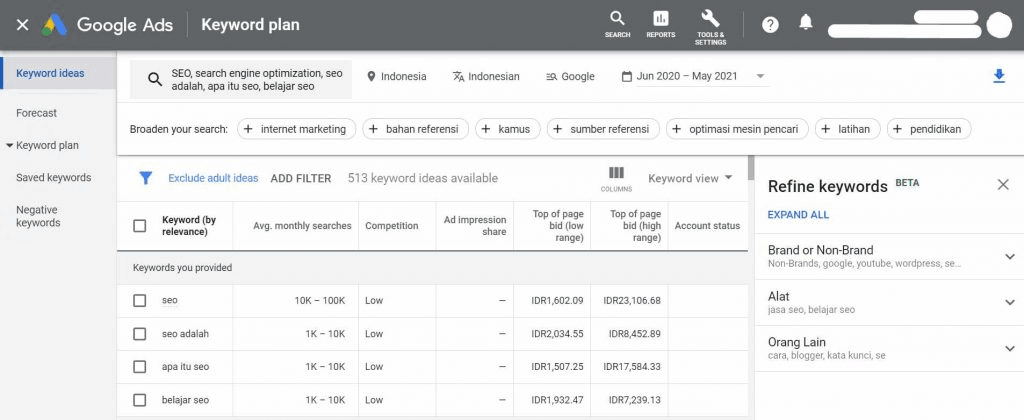This screenshot has width=1024, height=420.
Task: Open the date range Jun 2020 – May 2021 dropdown
Action: click(x=694, y=76)
